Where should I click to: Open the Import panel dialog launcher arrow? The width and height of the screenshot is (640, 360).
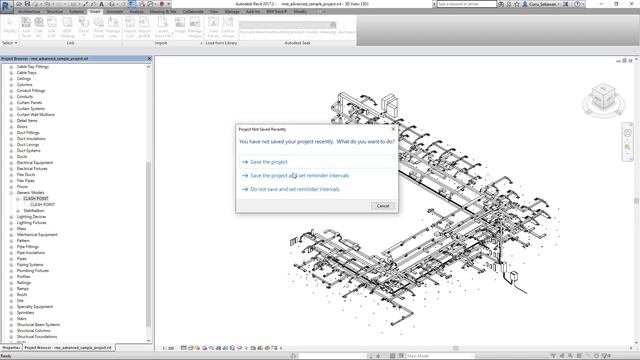tap(201, 43)
